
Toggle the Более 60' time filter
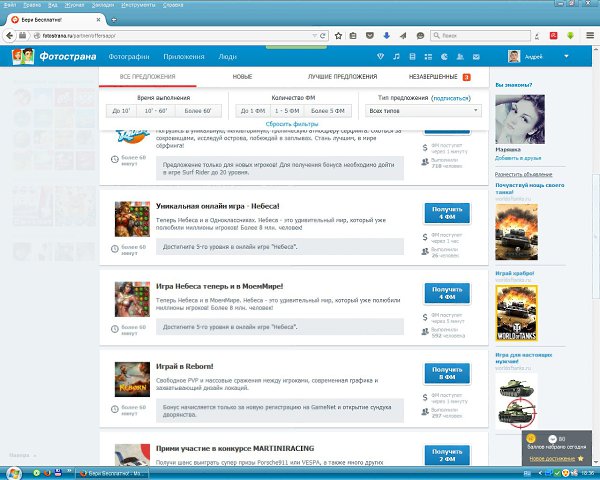click(198, 111)
